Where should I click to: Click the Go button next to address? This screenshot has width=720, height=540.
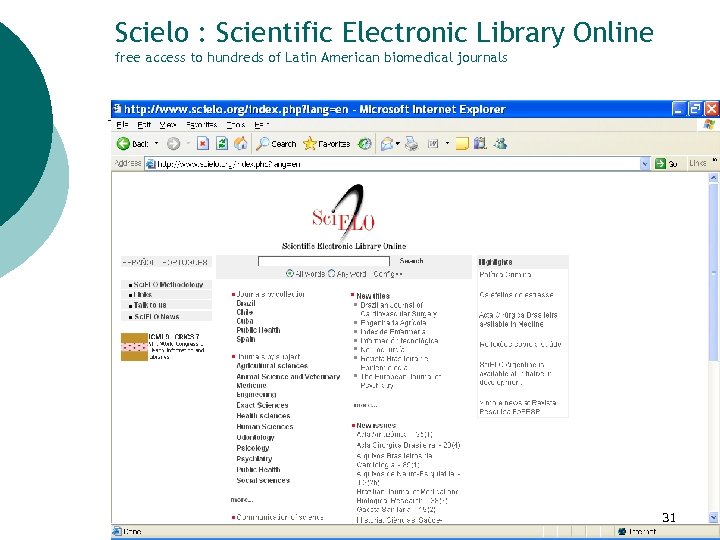[x=666, y=163]
